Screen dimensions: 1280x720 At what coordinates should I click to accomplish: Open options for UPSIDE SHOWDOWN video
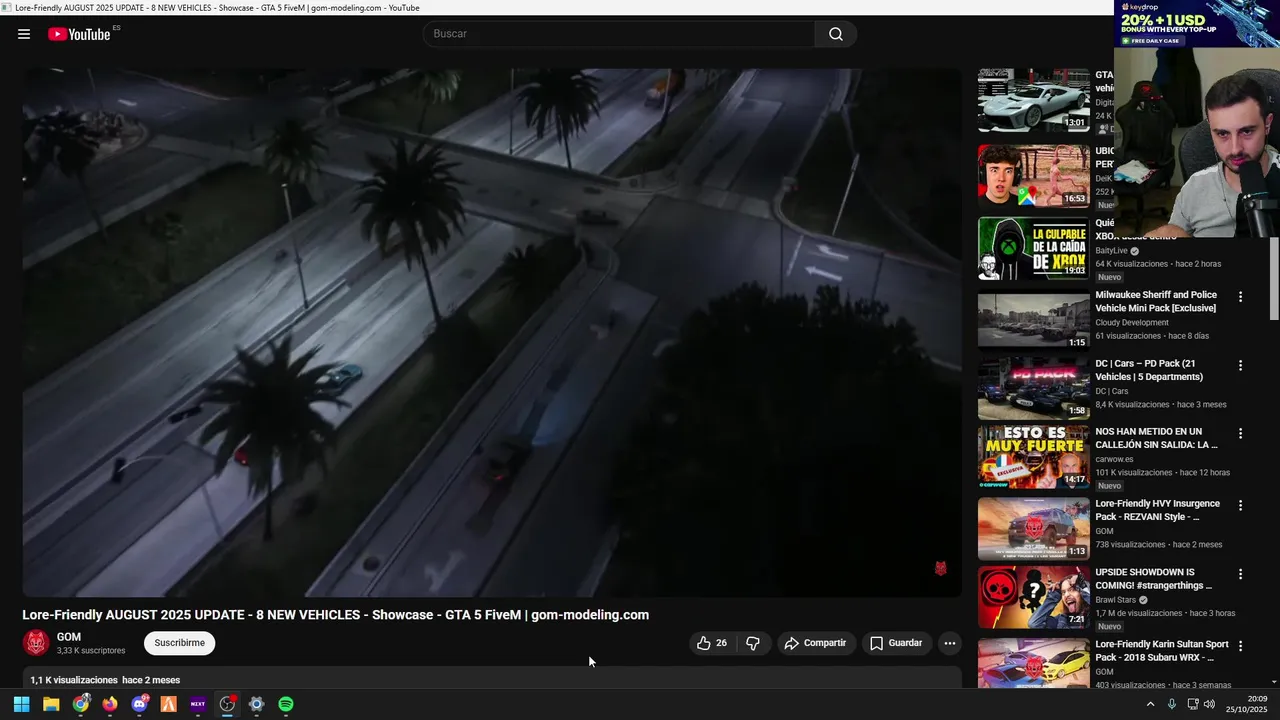[x=1240, y=575]
